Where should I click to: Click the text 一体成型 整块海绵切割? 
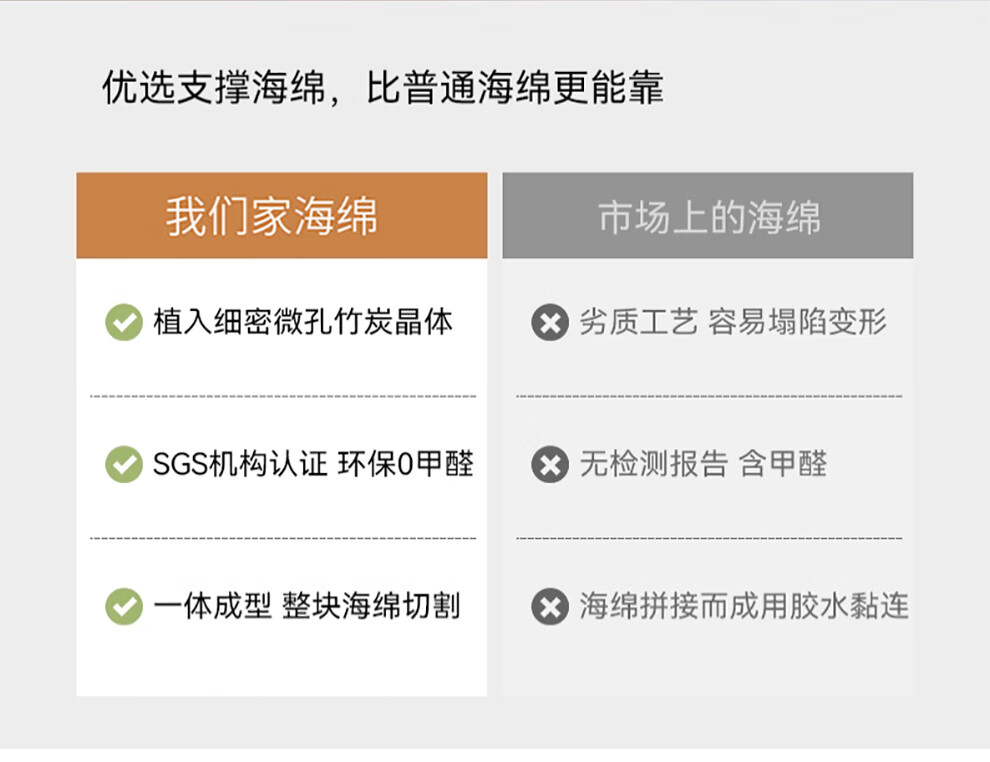(x=306, y=606)
